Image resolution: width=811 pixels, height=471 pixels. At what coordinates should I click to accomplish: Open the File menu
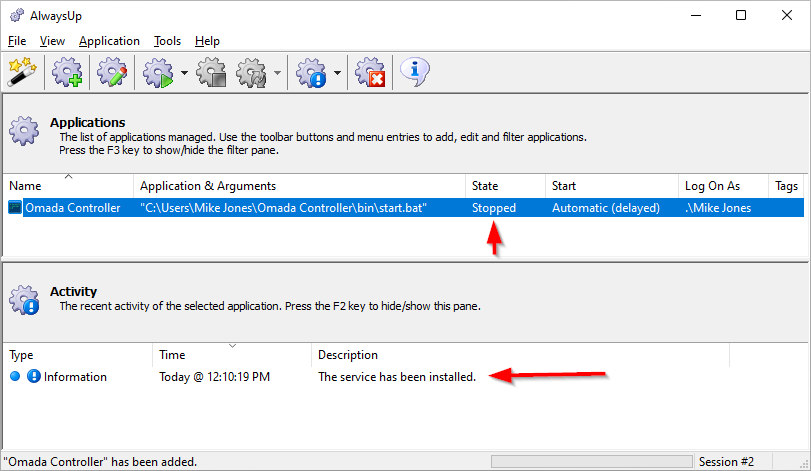[x=17, y=41]
